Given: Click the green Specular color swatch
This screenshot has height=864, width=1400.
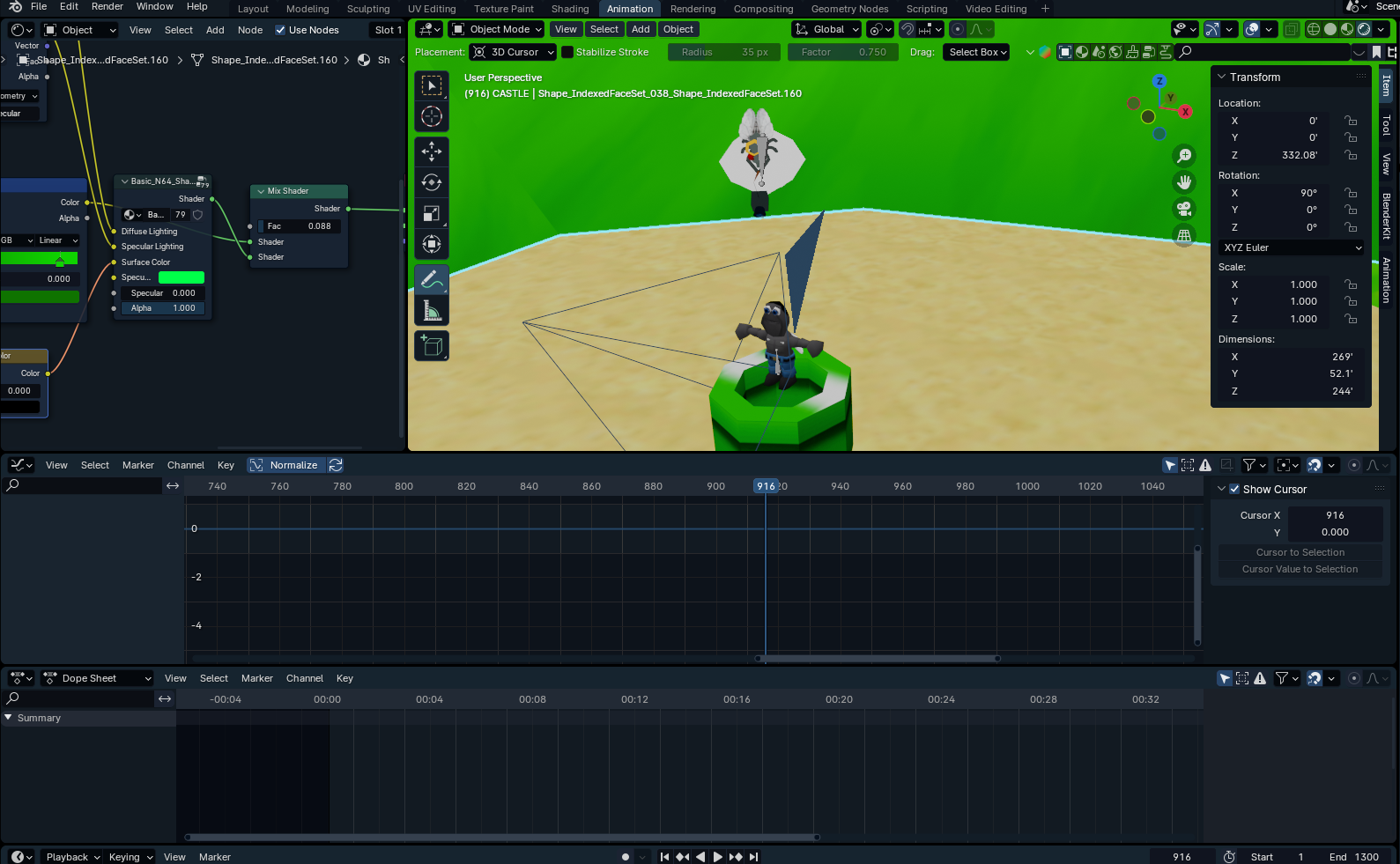Looking at the screenshot, I should click(x=181, y=277).
